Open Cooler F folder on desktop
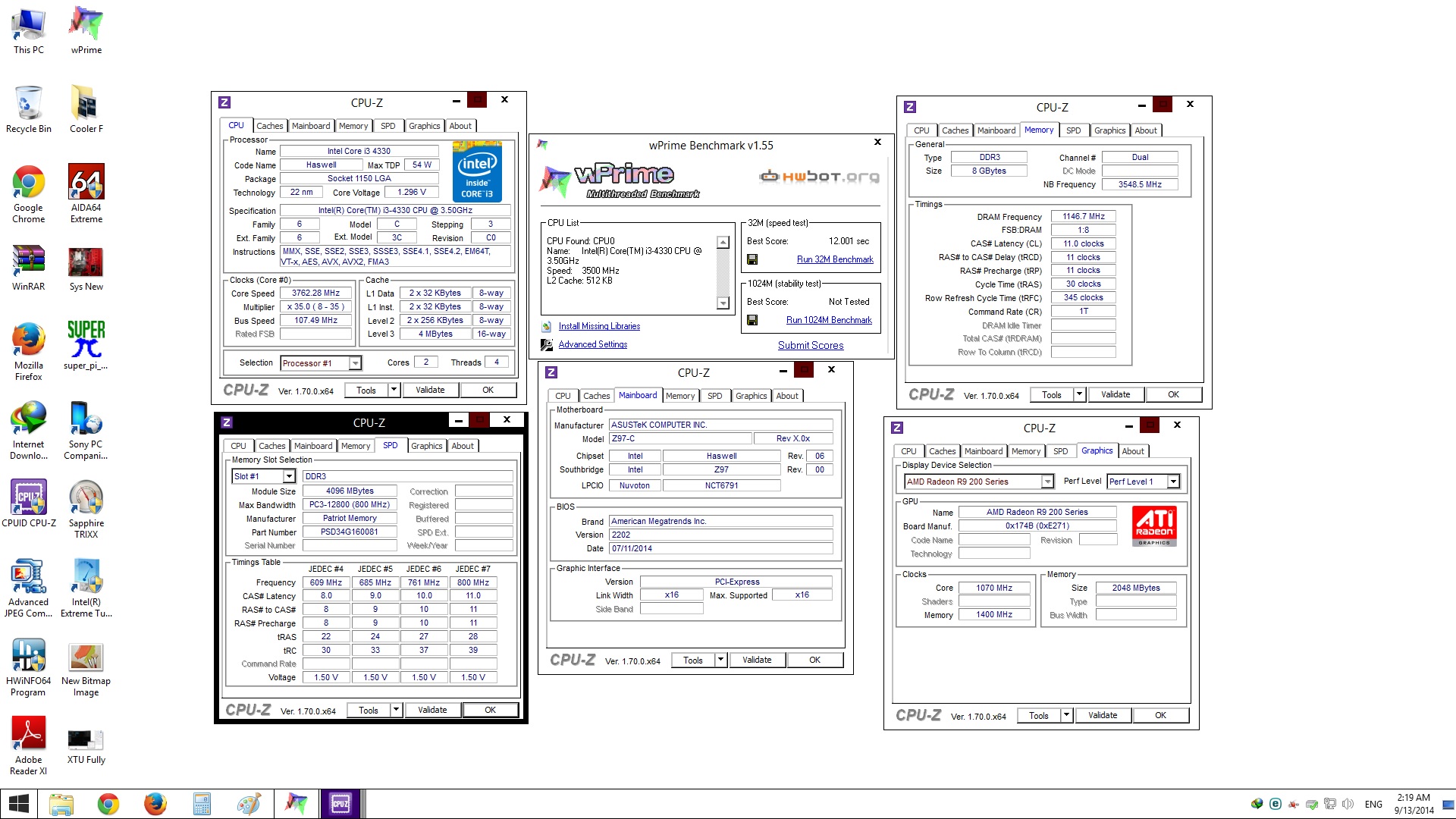Image resolution: width=1456 pixels, height=819 pixels. pyautogui.click(x=86, y=109)
